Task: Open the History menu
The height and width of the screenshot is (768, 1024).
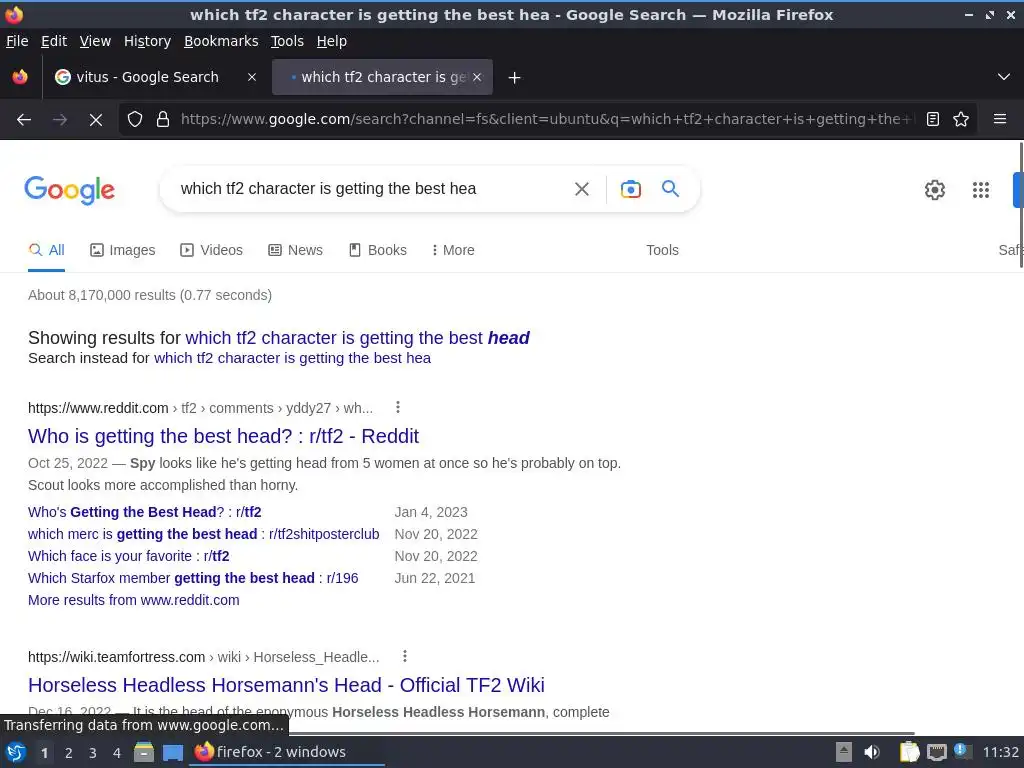Action: [x=147, y=41]
